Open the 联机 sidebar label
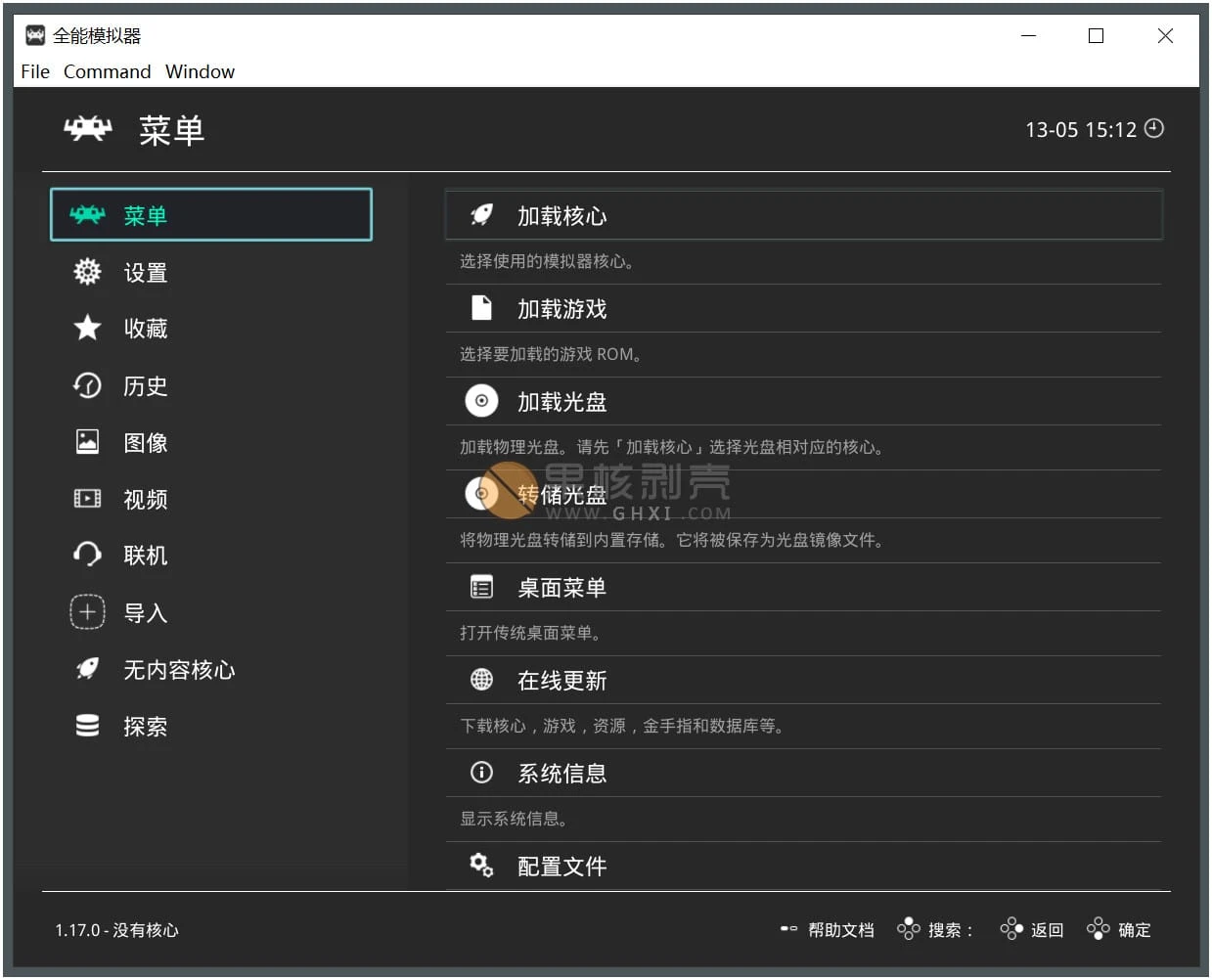 click(x=146, y=555)
